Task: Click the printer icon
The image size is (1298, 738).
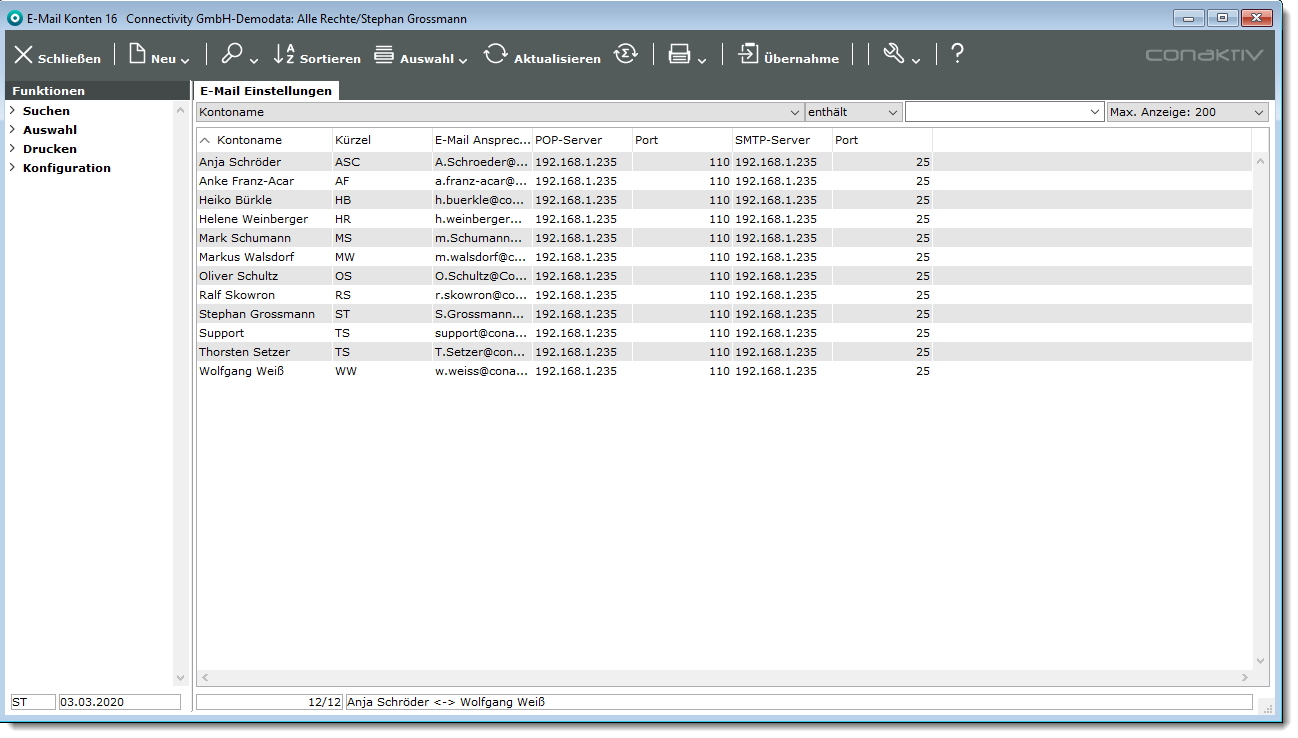Action: (680, 55)
